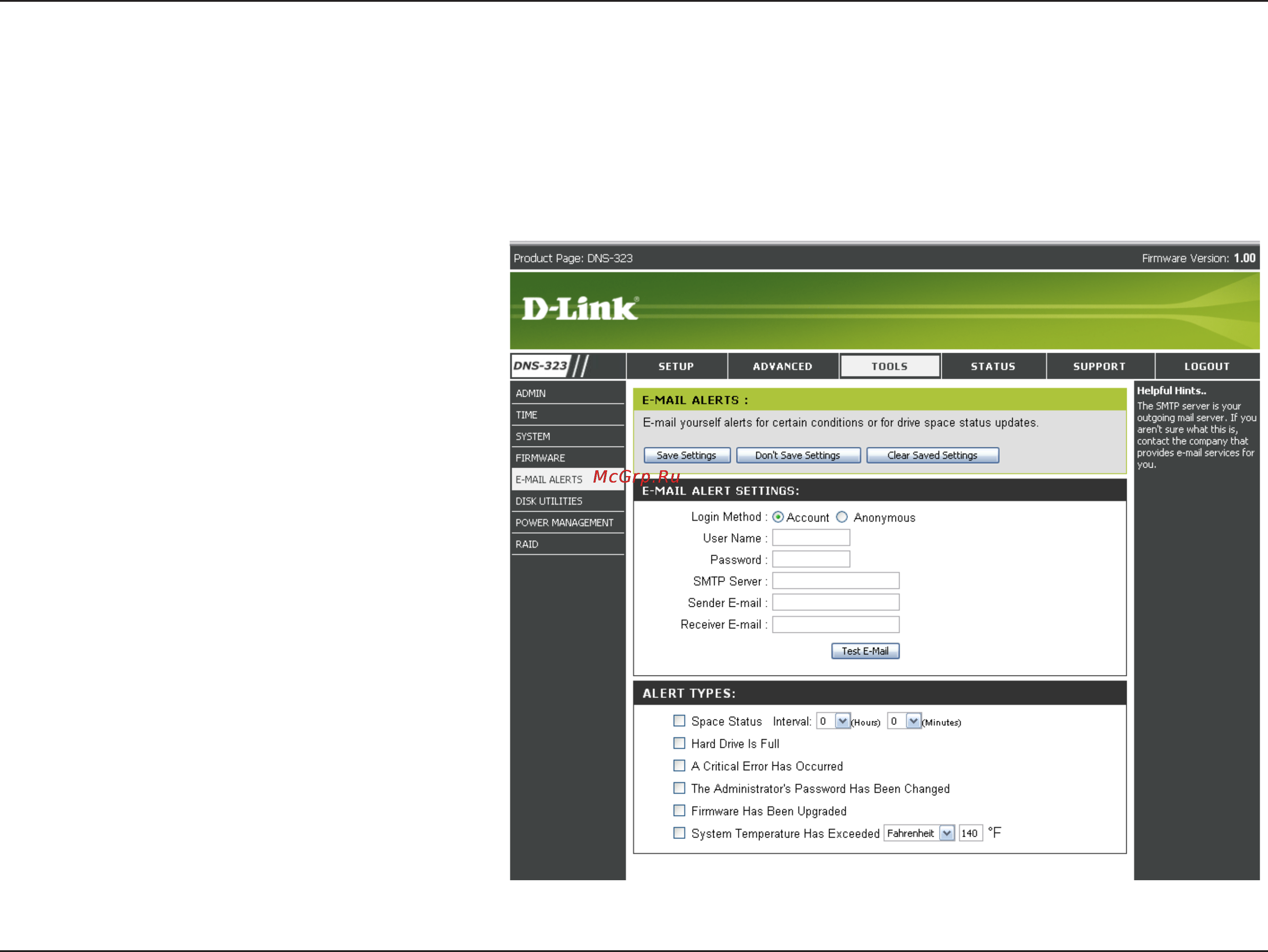
Task: Open the SETUP tab
Action: pos(676,366)
